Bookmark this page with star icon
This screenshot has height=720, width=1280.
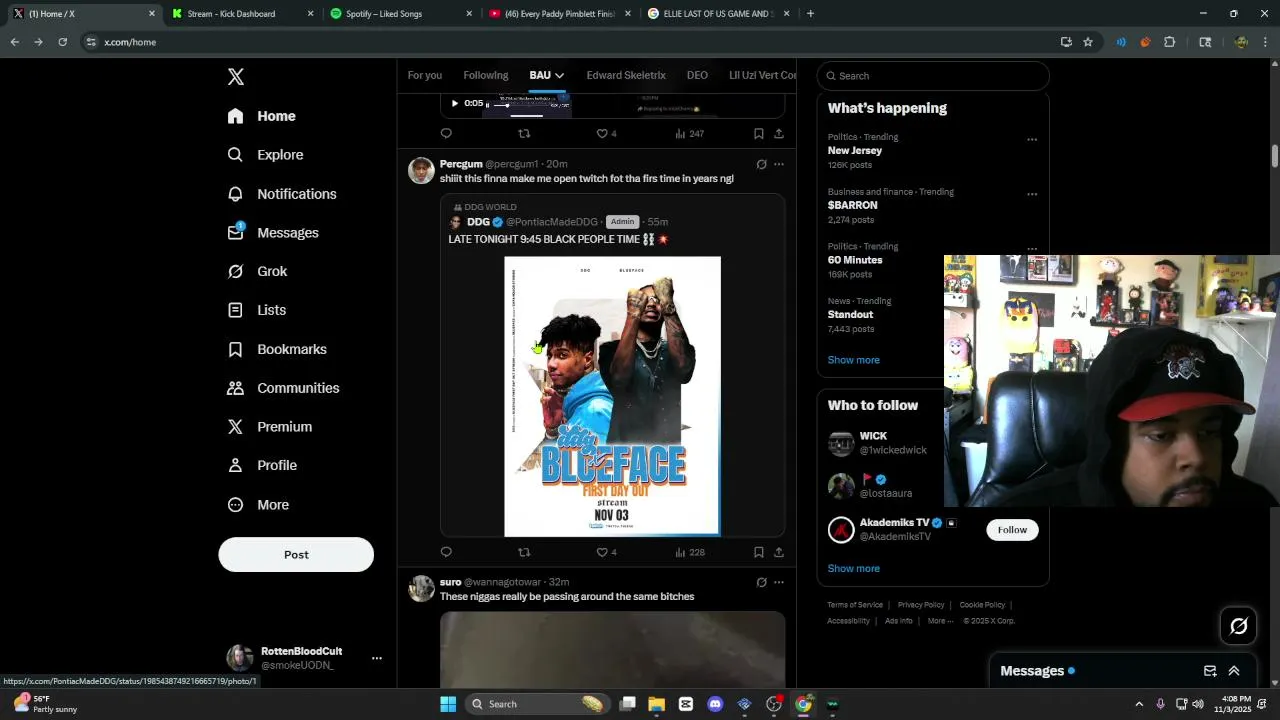pyautogui.click(x=1088, y=42)
